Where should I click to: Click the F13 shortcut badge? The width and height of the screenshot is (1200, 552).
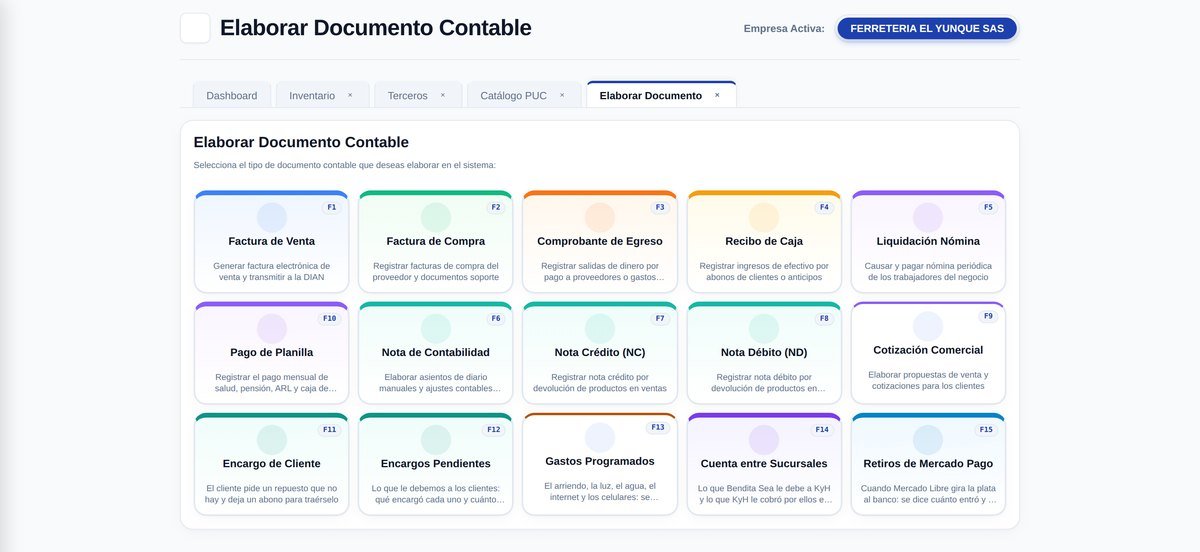657,427
